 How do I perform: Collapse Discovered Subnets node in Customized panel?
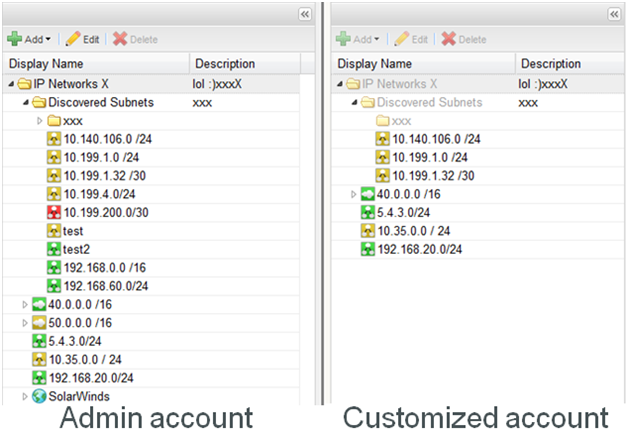coord(354,102)
